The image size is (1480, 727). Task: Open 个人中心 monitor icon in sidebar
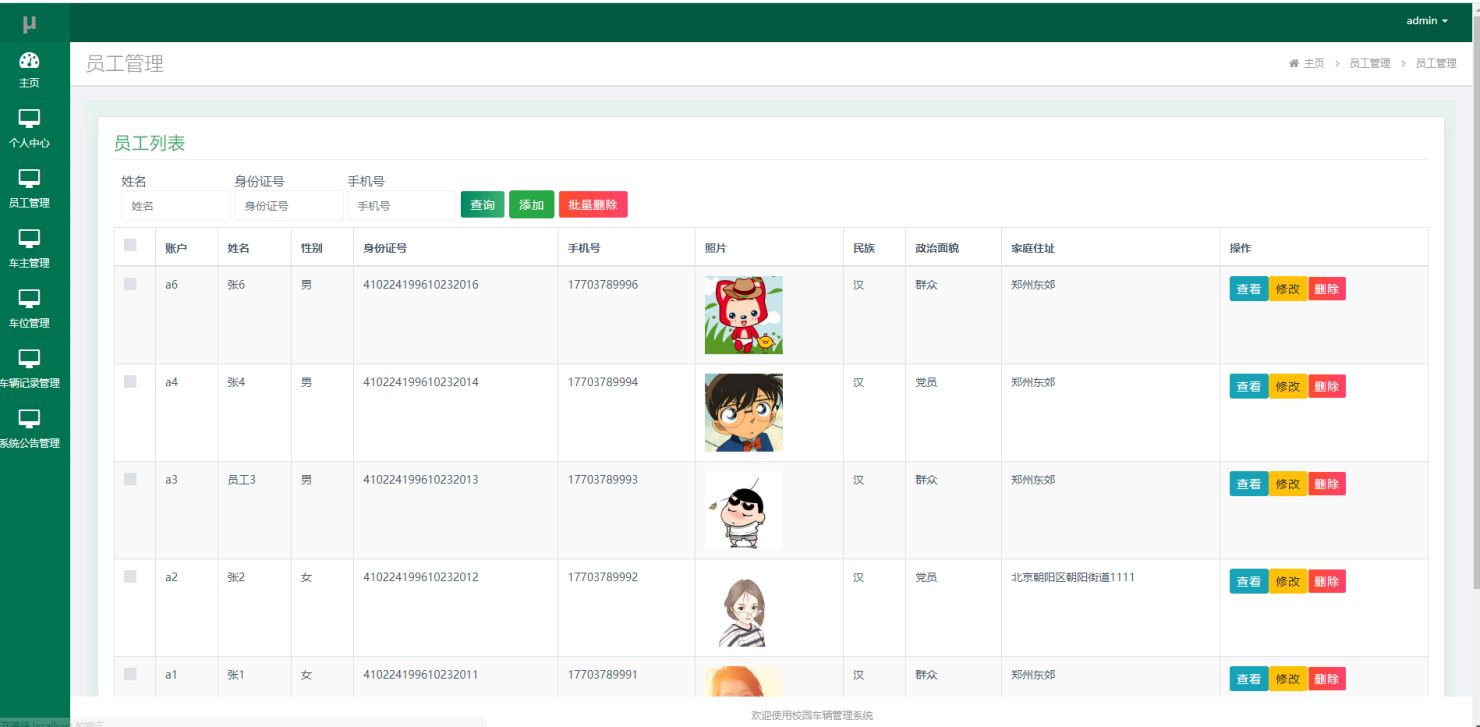coord(29,119)
